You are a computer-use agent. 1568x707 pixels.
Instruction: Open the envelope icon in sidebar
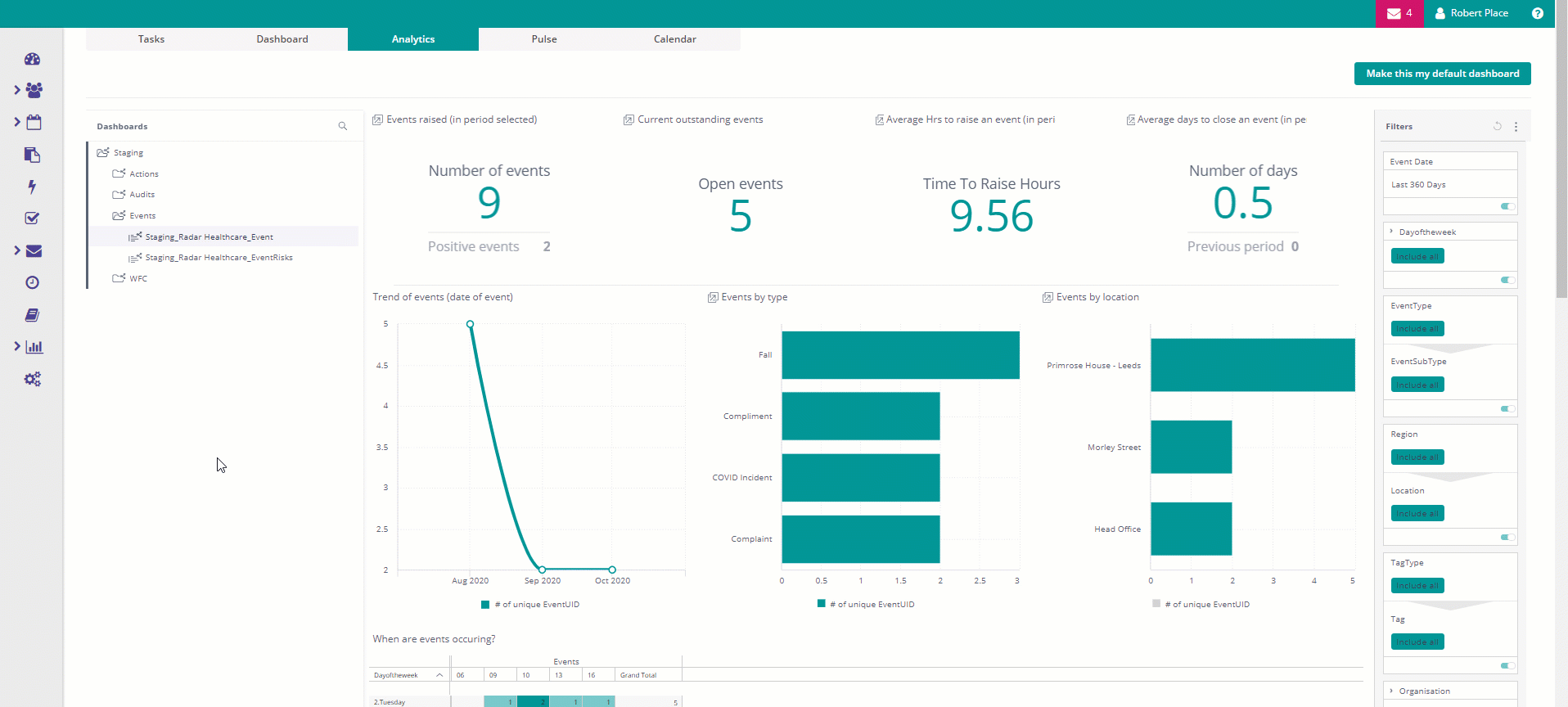tap(34, 251)
